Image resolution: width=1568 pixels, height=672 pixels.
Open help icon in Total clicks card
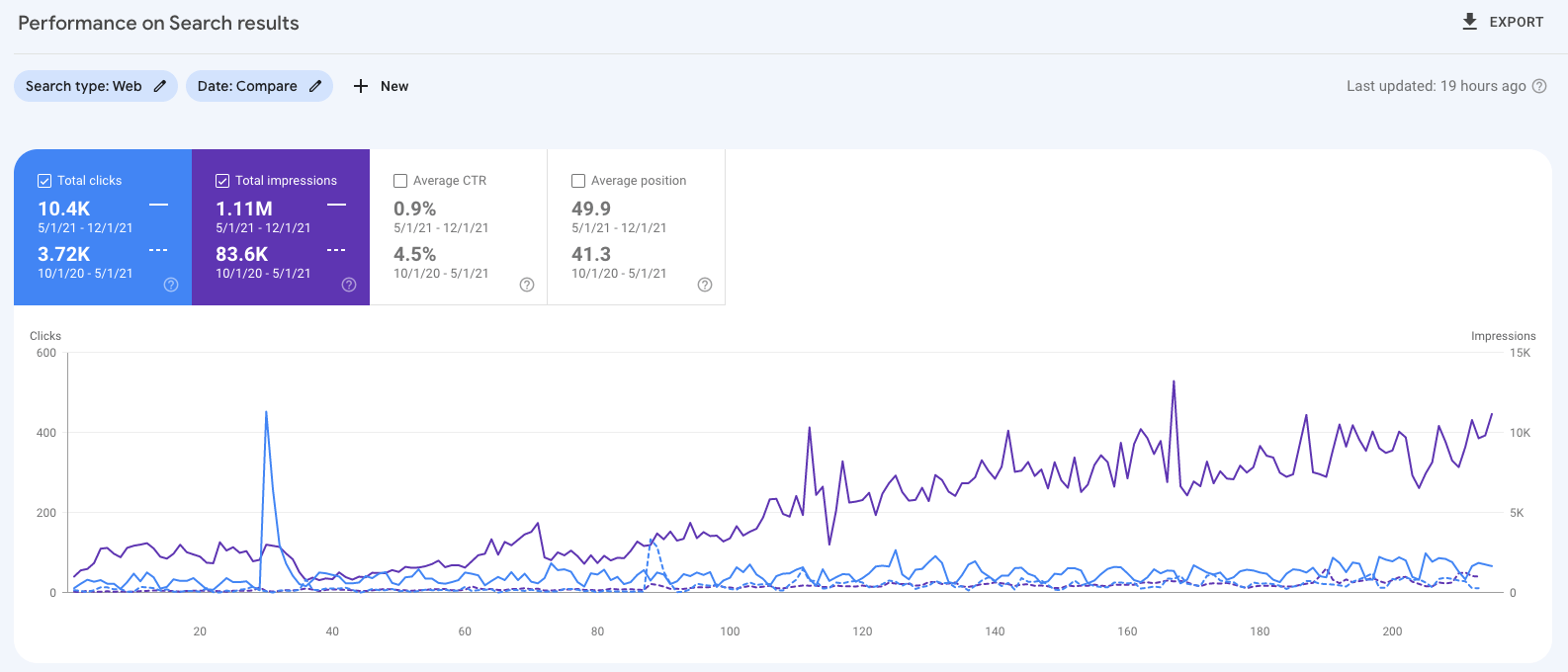click(171, 285)
